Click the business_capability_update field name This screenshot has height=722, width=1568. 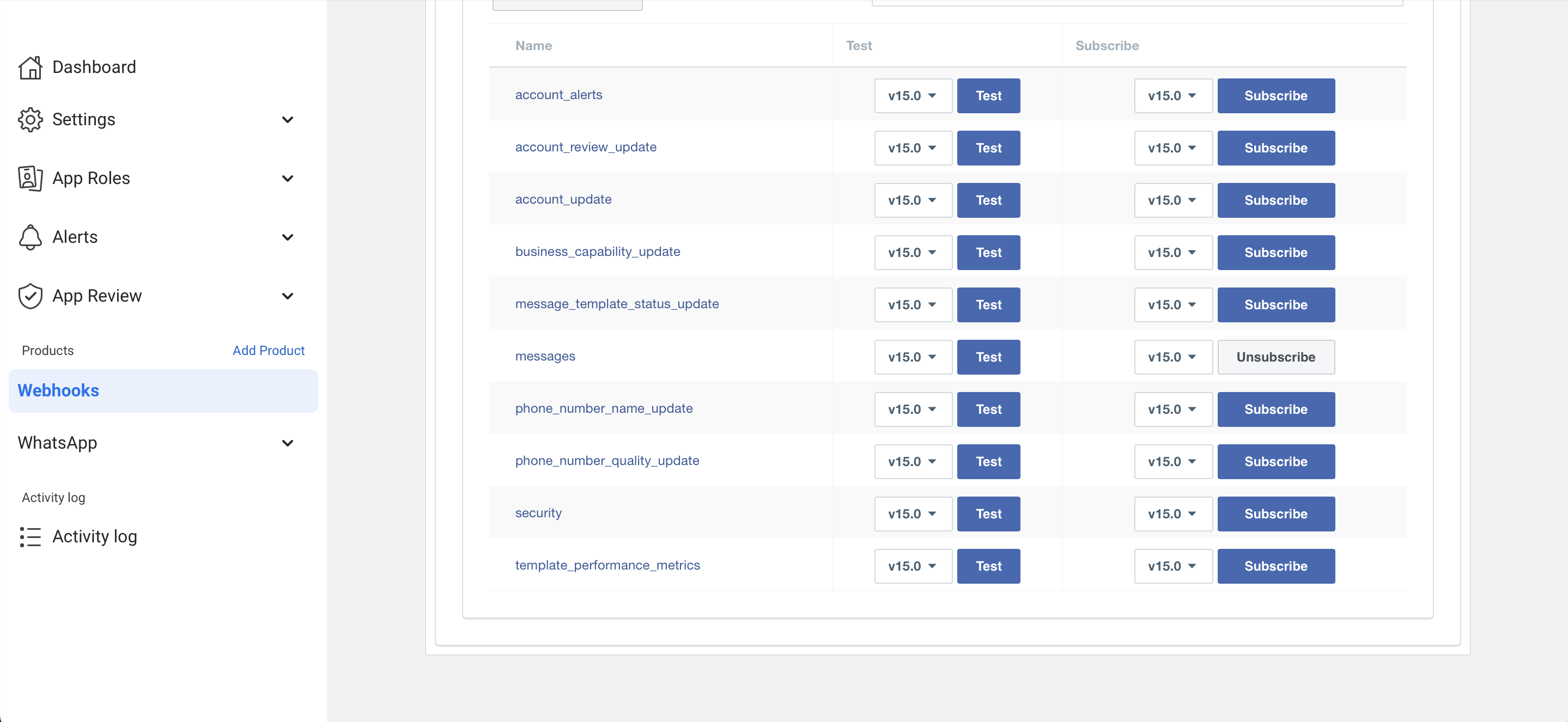[597, 252]
